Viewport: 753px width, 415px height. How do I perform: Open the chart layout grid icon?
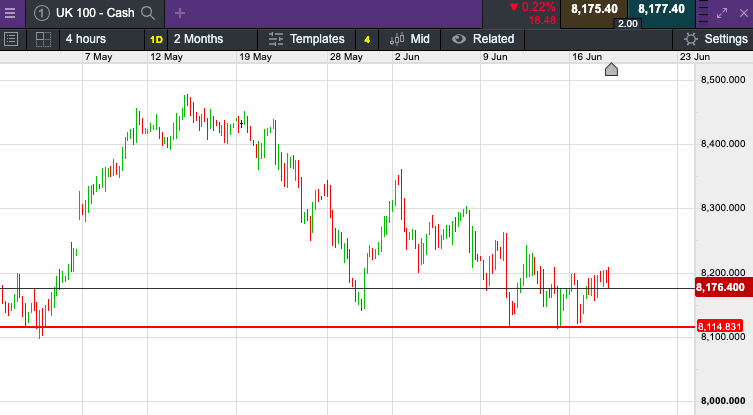tap(43, 39)
